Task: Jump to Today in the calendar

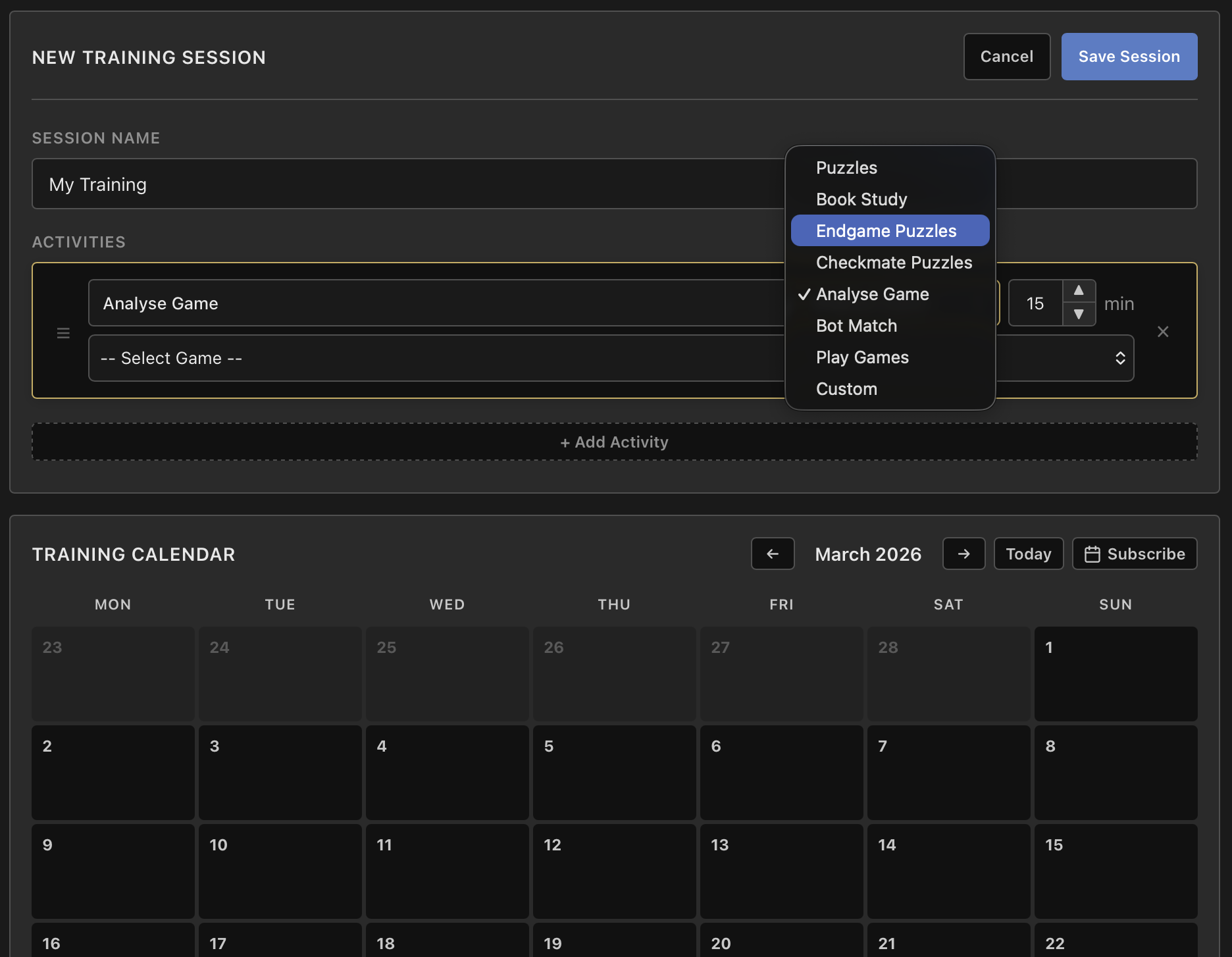Action: 1028,554
